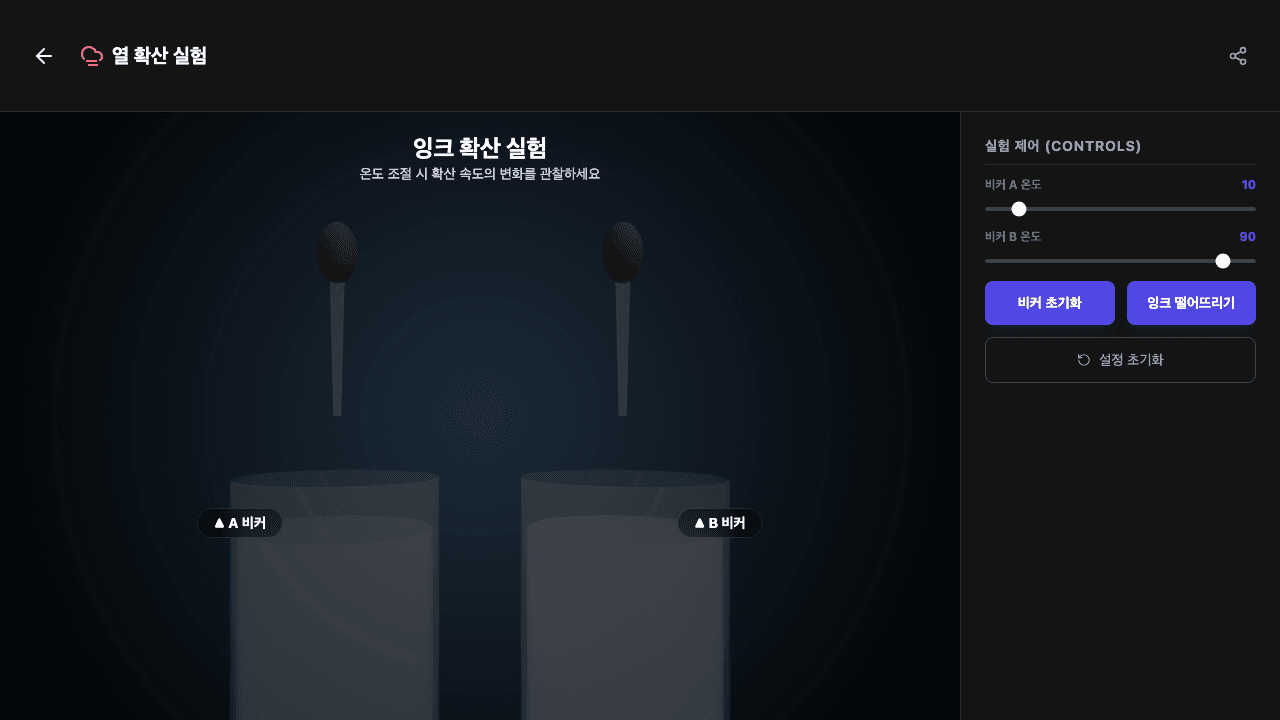Click the share icon in the top right
The image size is (1280, 720).
click(1238, 56)
